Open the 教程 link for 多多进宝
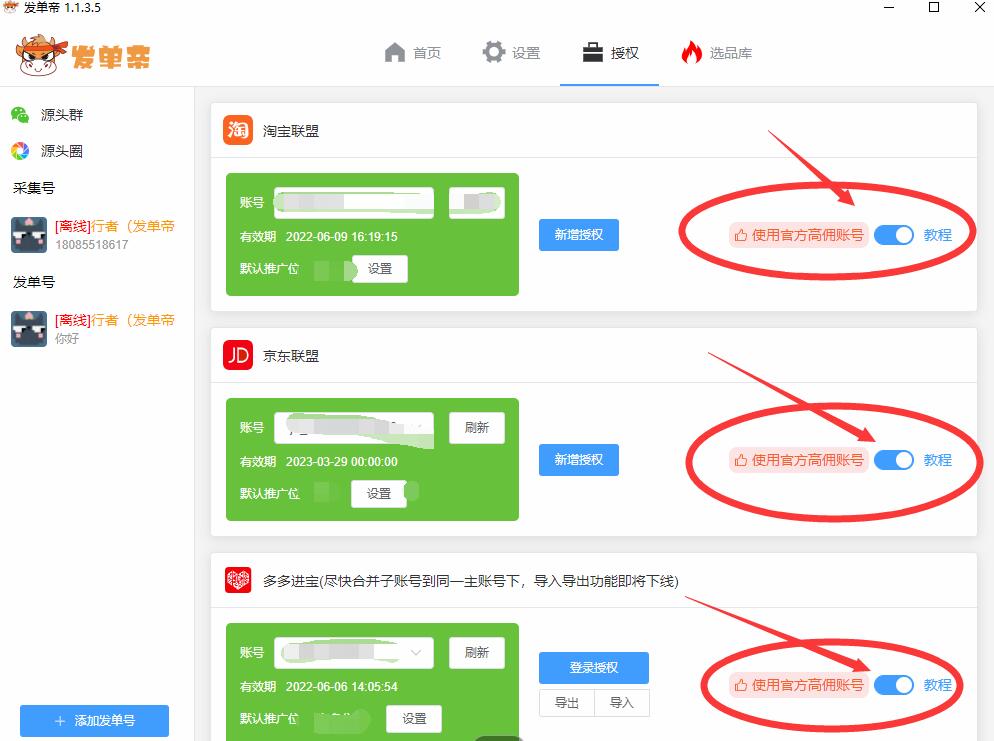The image size is (994, 741). tap(938, 685)
